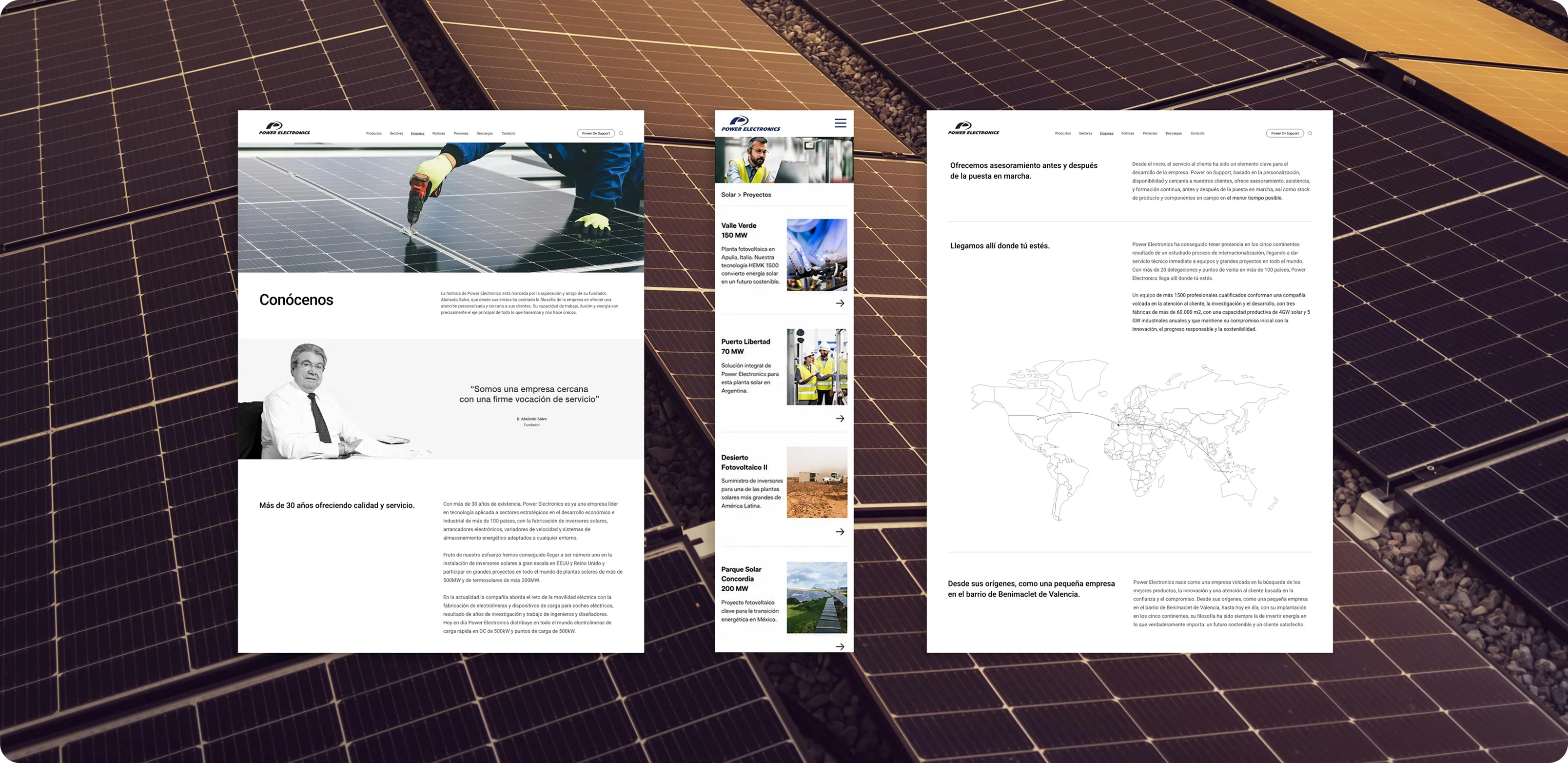The width and height of the screenshot is (1568, 763).
Task: Open Productos menu on the Conócenos page
Action: pyautogui.click(x=374, y=133)
